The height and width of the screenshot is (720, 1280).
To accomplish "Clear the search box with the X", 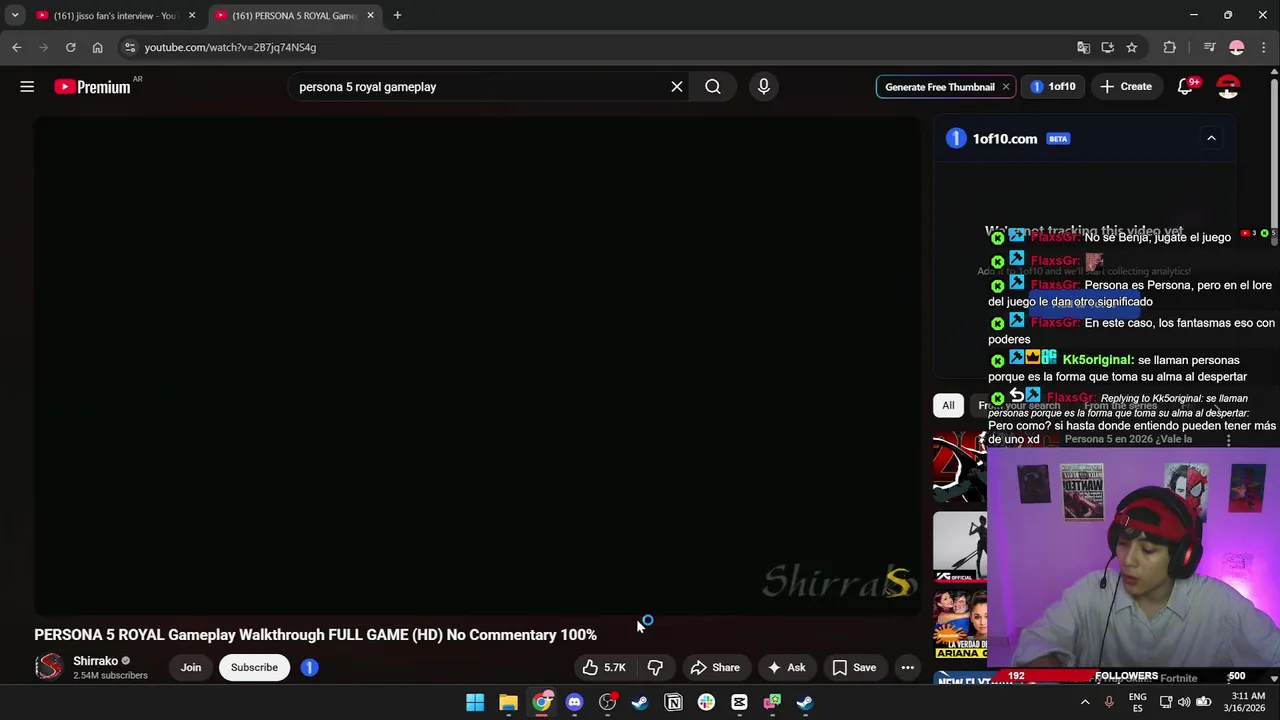I will pyautogui.click(x=677, y=87).
